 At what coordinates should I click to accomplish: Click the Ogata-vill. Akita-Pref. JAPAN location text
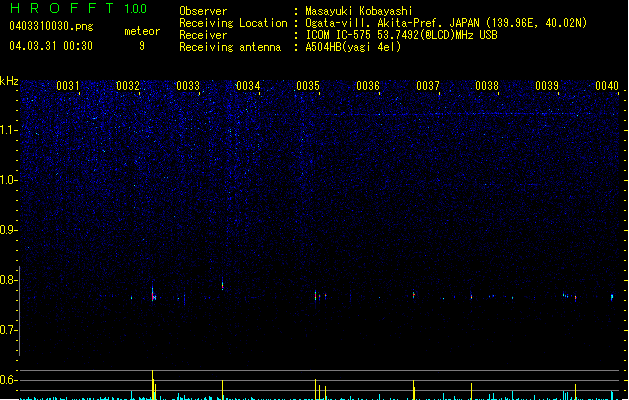[446, 23]
